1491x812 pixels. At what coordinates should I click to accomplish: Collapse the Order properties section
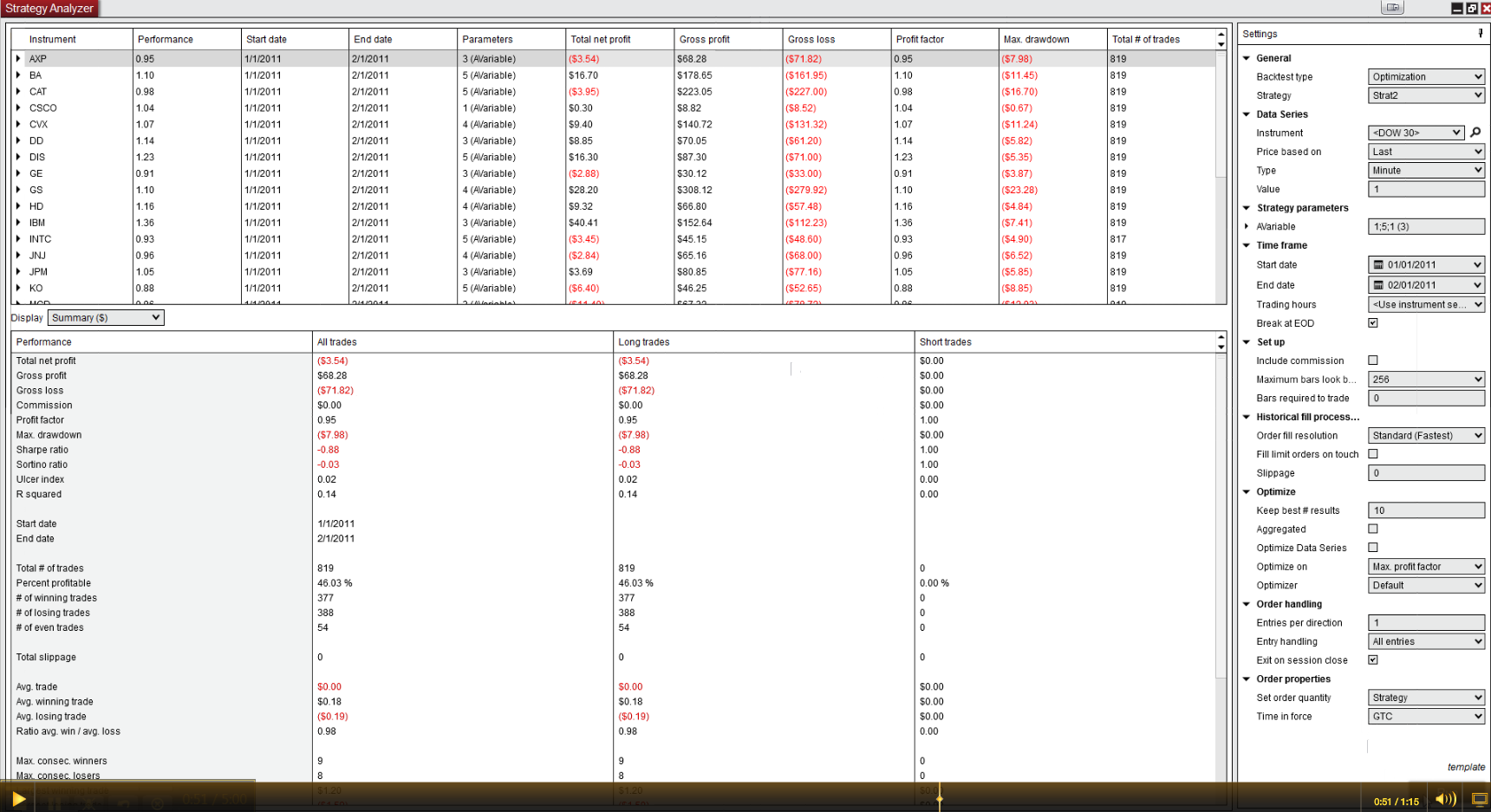point(1247,679)
